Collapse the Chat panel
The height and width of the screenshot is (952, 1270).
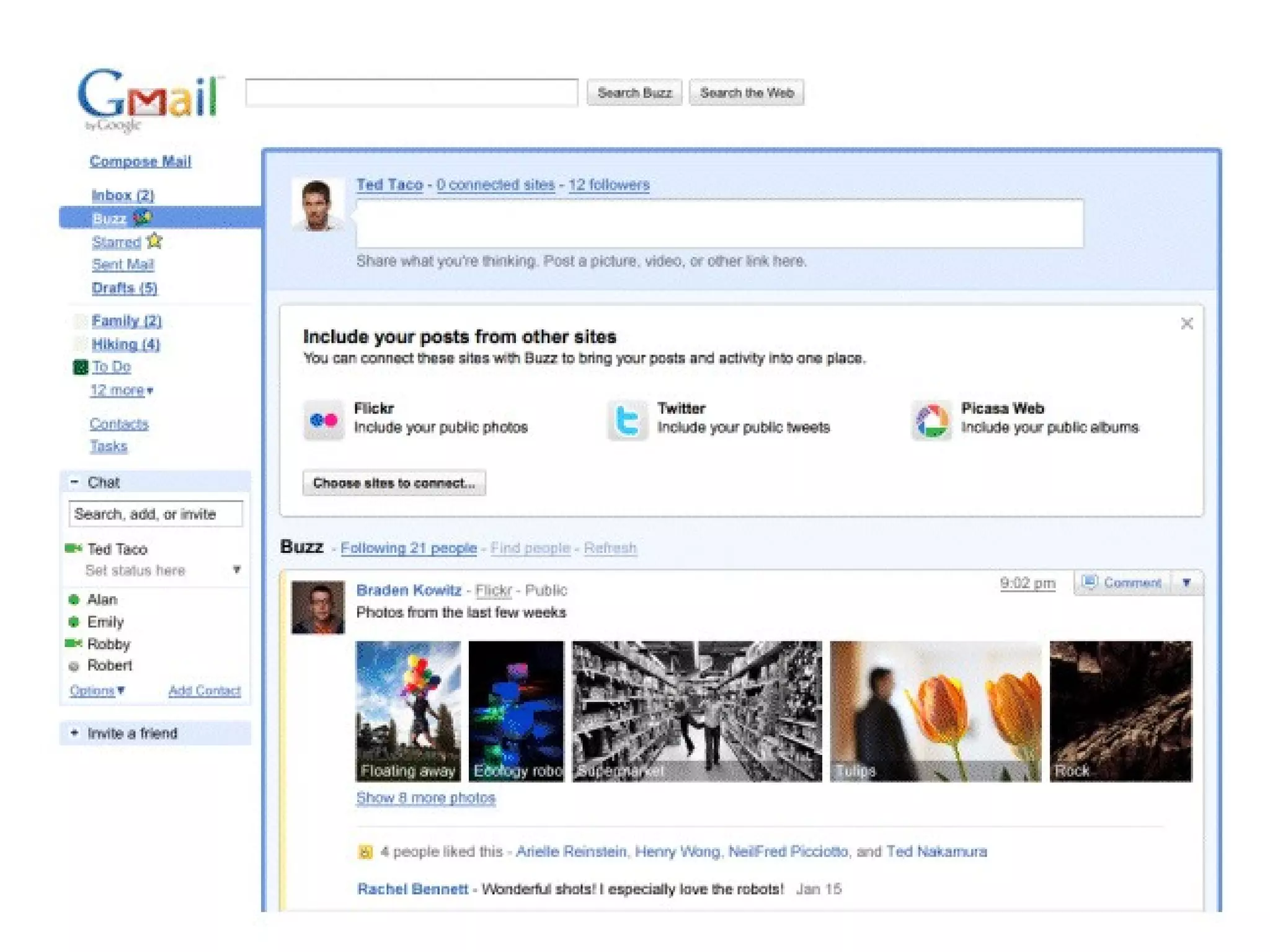[74, 482]
